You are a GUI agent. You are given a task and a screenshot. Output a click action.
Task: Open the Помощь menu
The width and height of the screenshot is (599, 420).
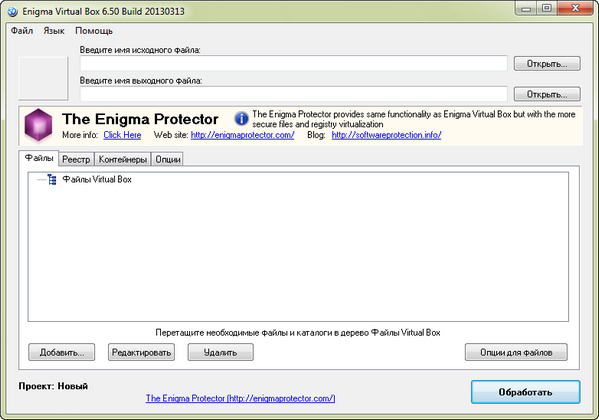94,31
